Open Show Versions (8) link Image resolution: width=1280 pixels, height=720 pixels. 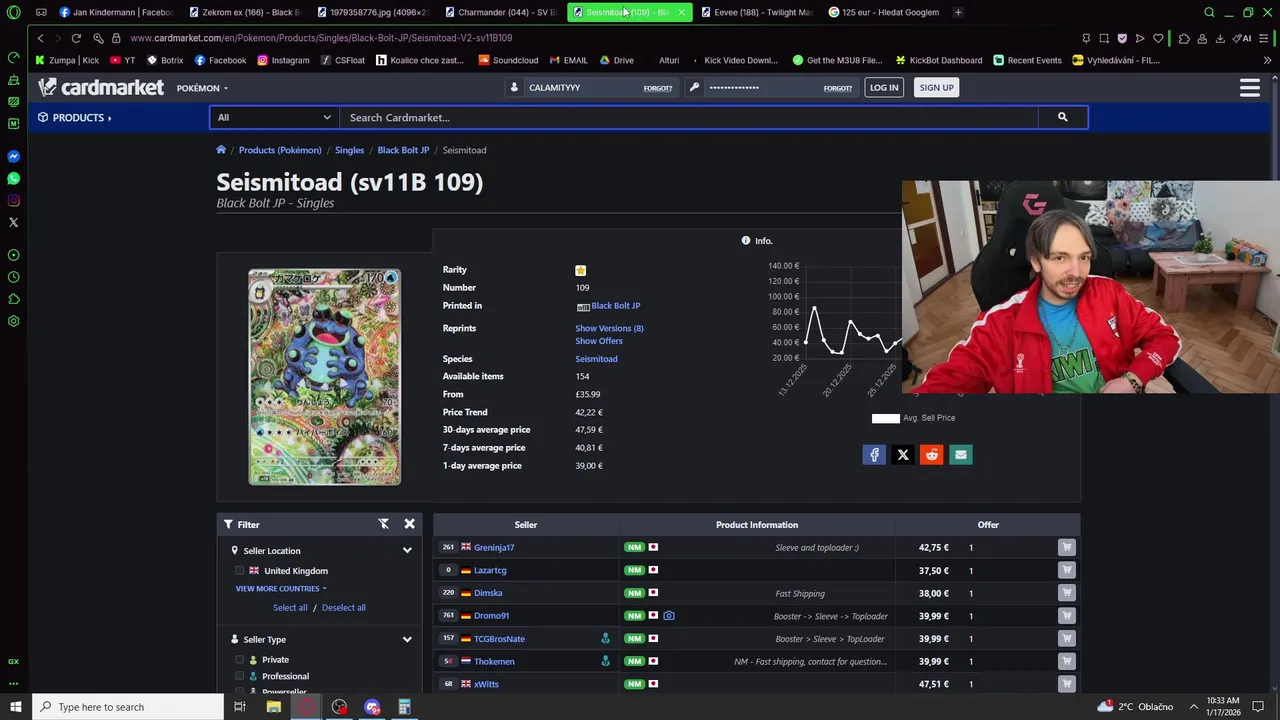coord(609,328)
